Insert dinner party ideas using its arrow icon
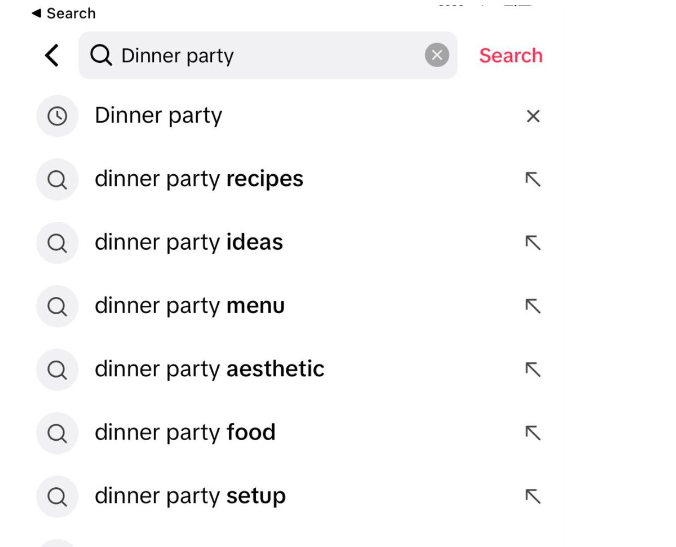This screenshot has height=547, width=676. (x=533, y=243)
